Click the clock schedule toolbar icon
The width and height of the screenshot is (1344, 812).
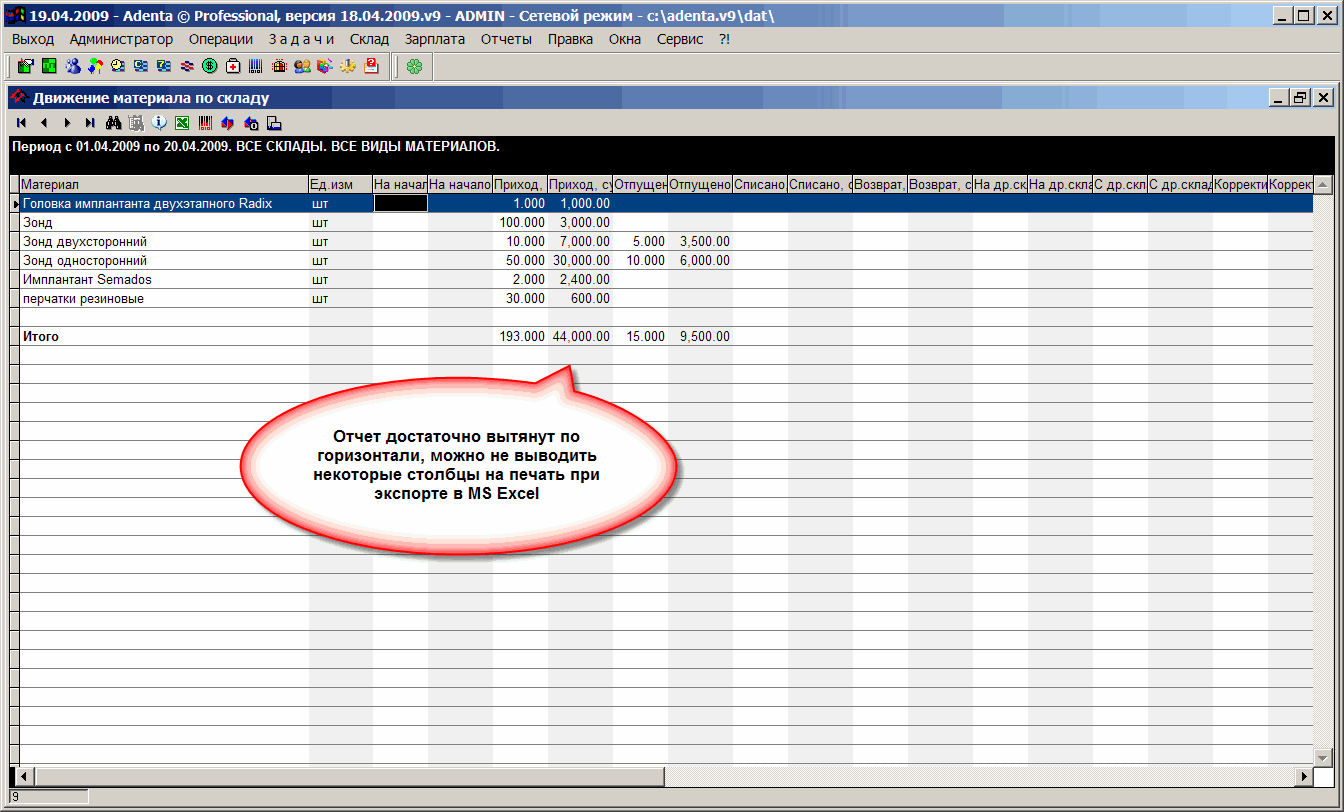point(118,66)
